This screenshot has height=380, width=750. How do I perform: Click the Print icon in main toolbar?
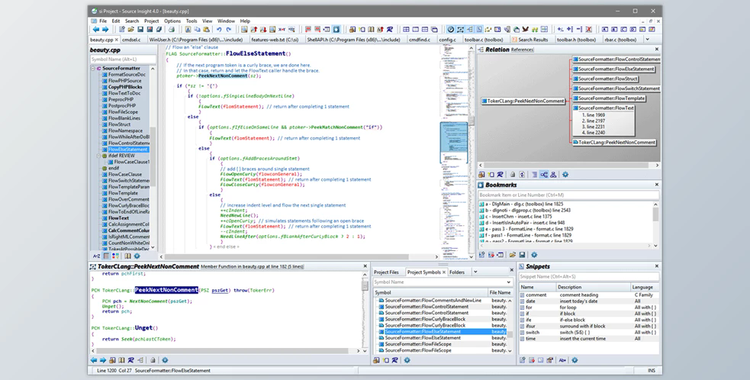[x=172, y=29]
